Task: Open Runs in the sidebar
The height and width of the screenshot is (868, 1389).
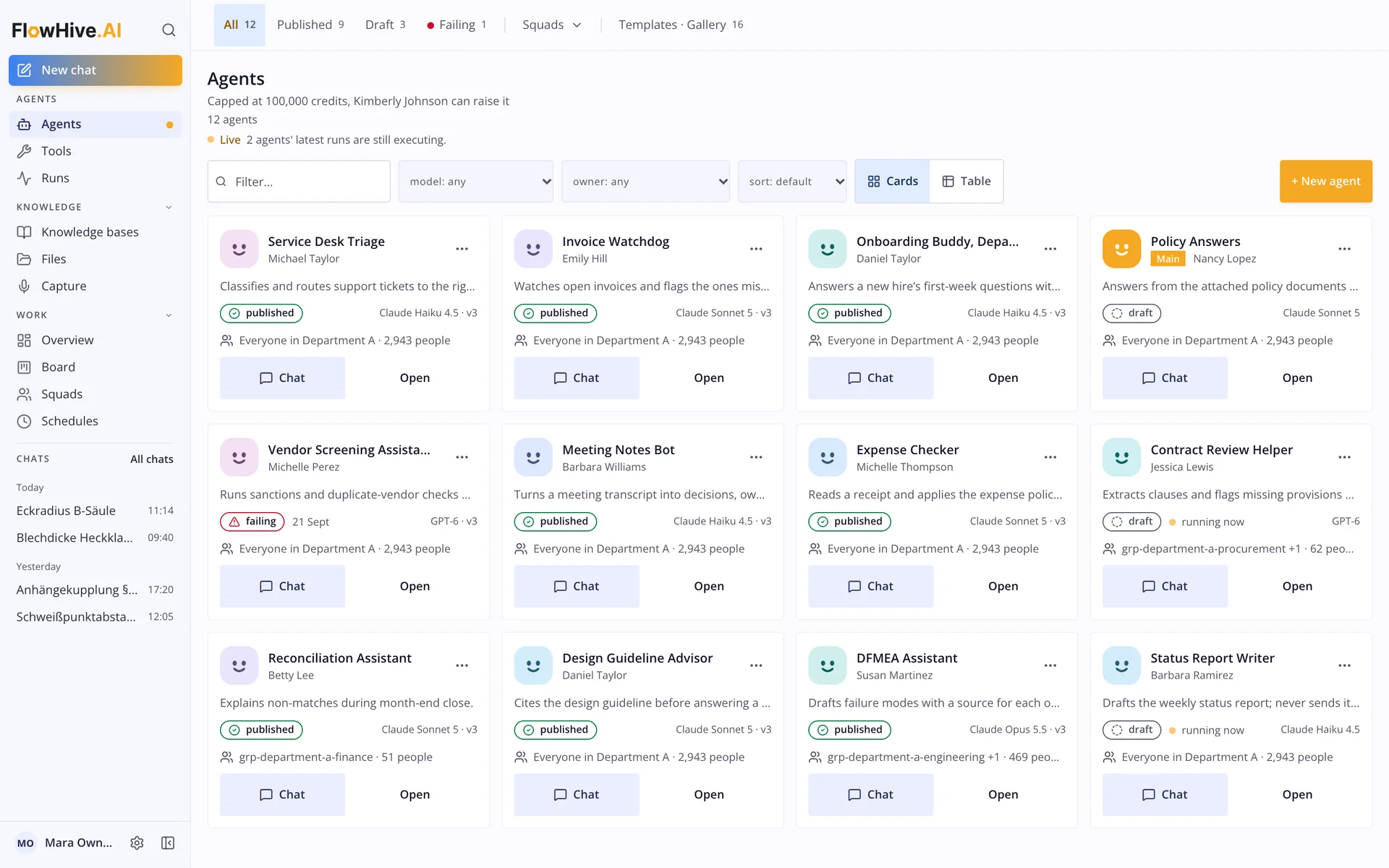Action: tap(95, 178)
